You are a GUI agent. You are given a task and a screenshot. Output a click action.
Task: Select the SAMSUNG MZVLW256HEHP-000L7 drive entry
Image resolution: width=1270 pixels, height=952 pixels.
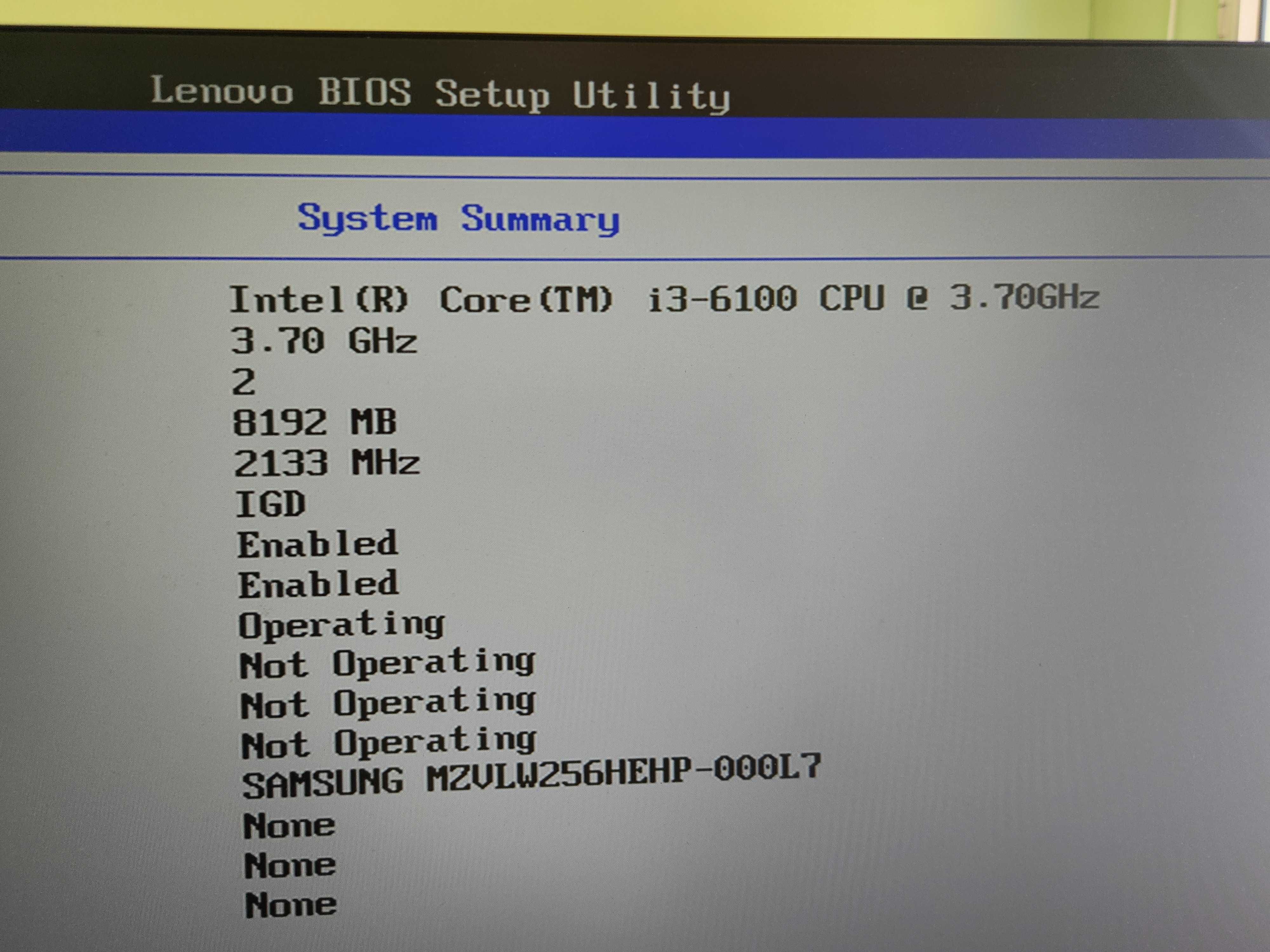click(532, 777)
